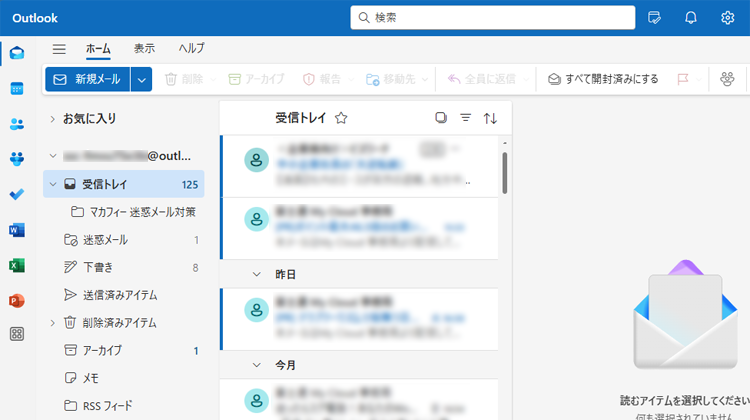Open the 削除 dropdown arrow

point(213,79)
